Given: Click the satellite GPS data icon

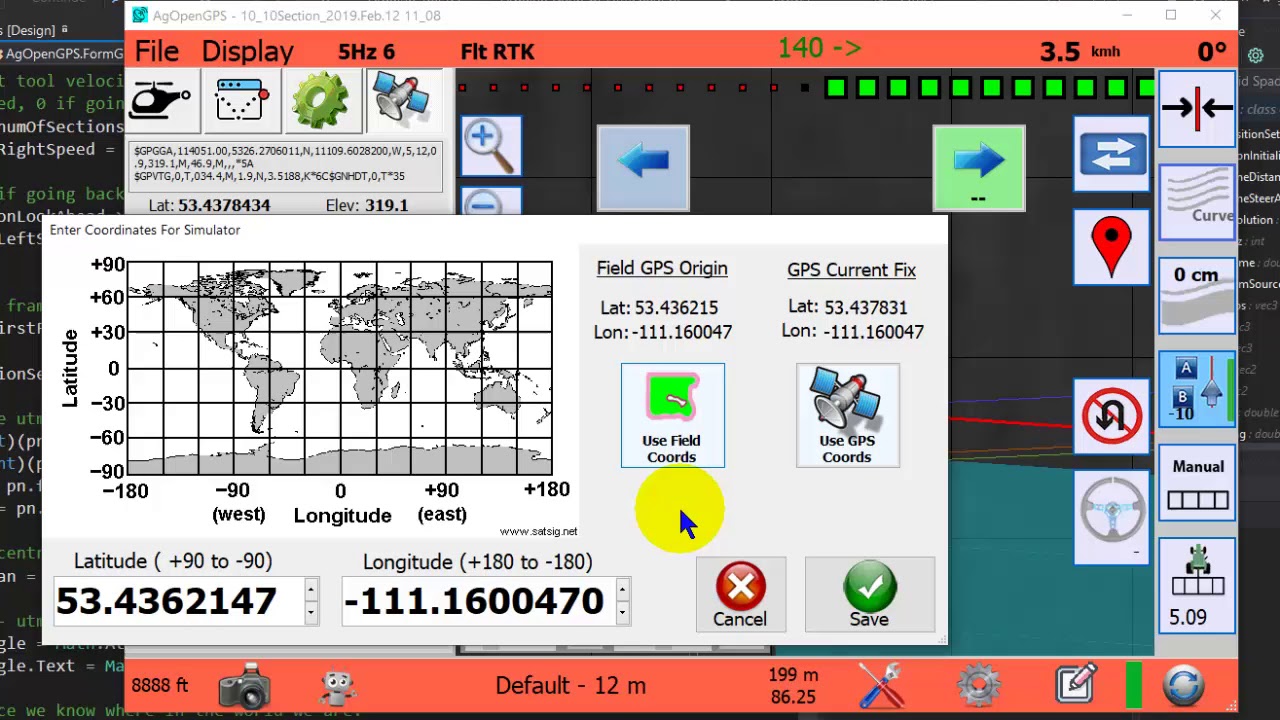Looking at the screenshot, I should (x=402, y=100).
